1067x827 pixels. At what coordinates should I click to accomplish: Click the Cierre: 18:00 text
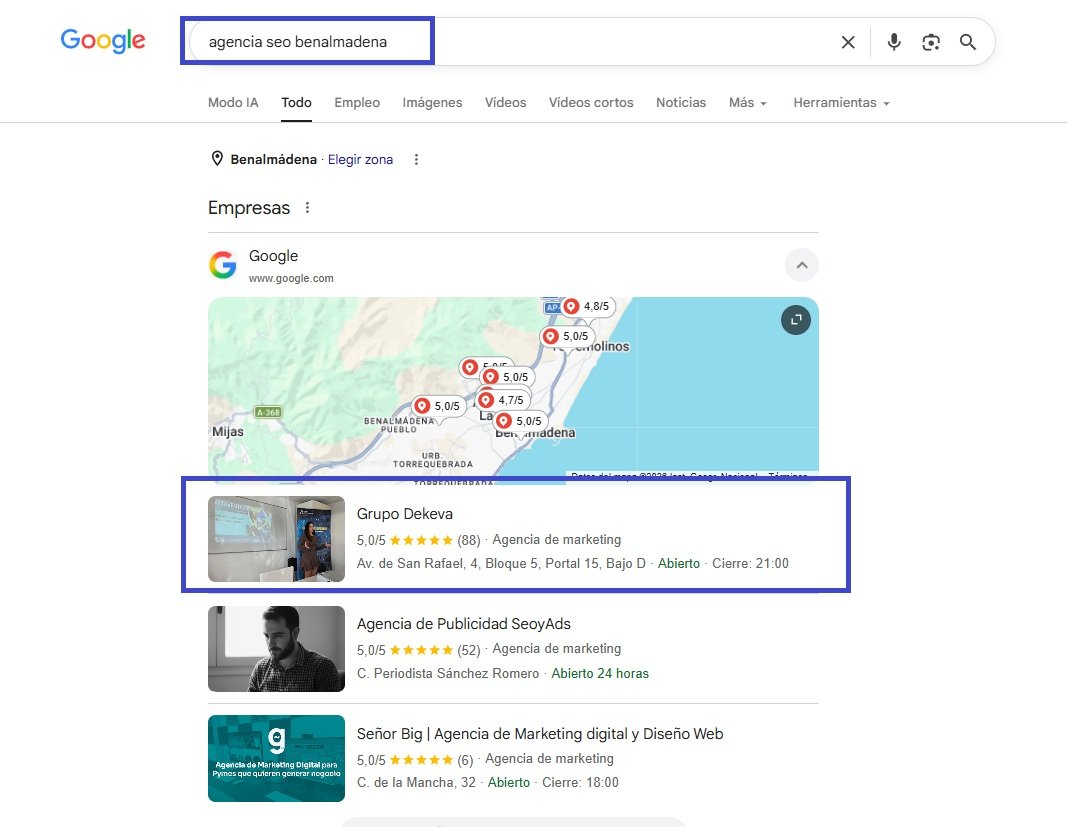point(580,783)
